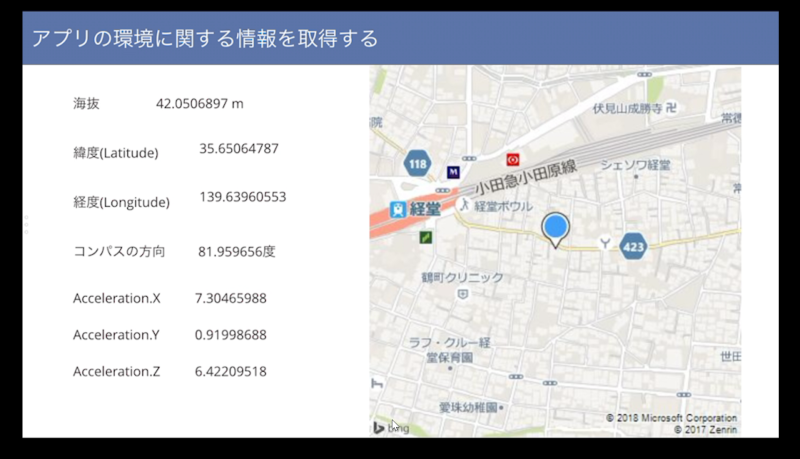Click the © 2017 Zenrin notice
This screenshot has width=800, height=459.
[705, 429]
